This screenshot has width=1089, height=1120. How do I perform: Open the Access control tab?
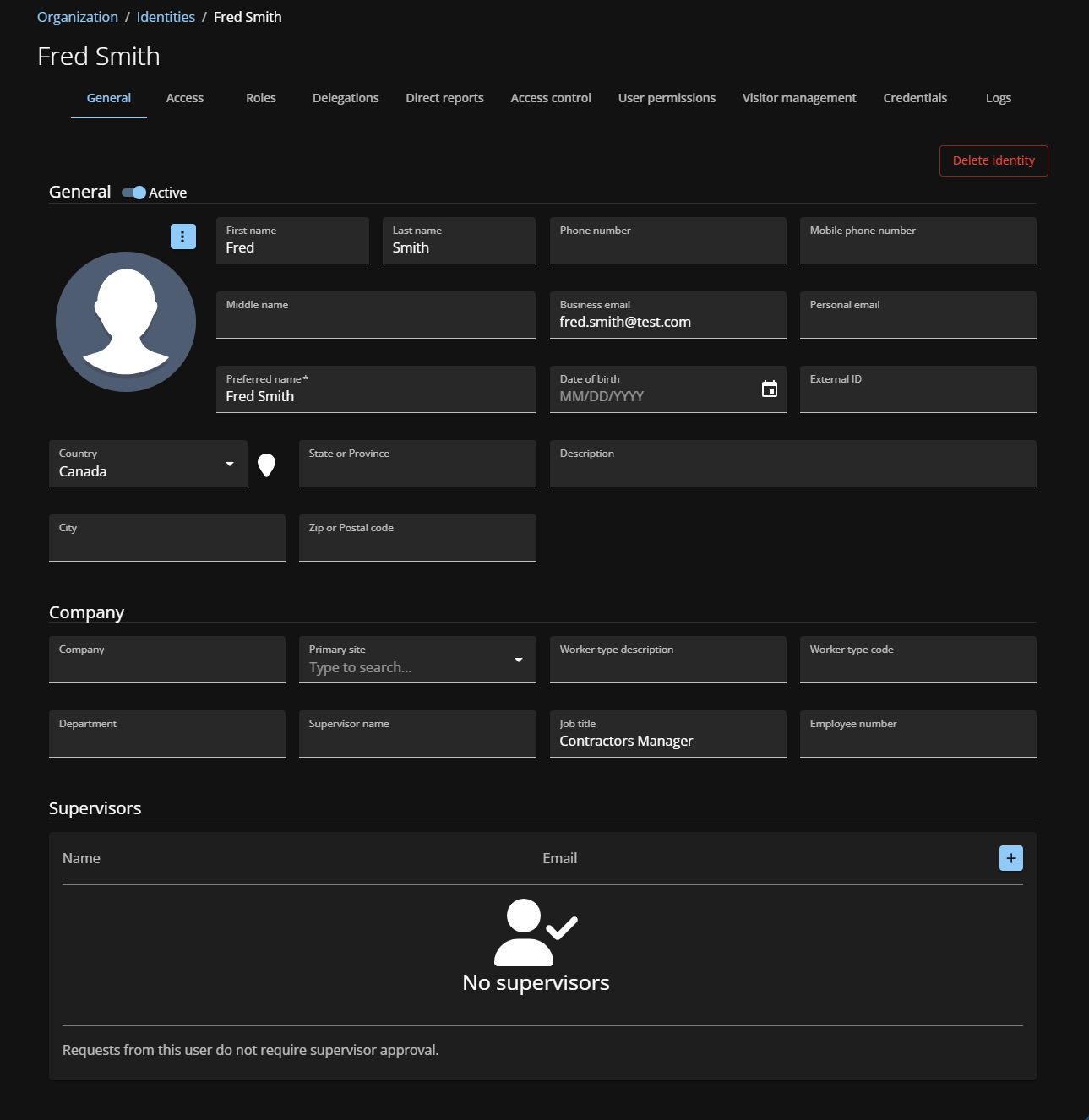pos(550,98)
